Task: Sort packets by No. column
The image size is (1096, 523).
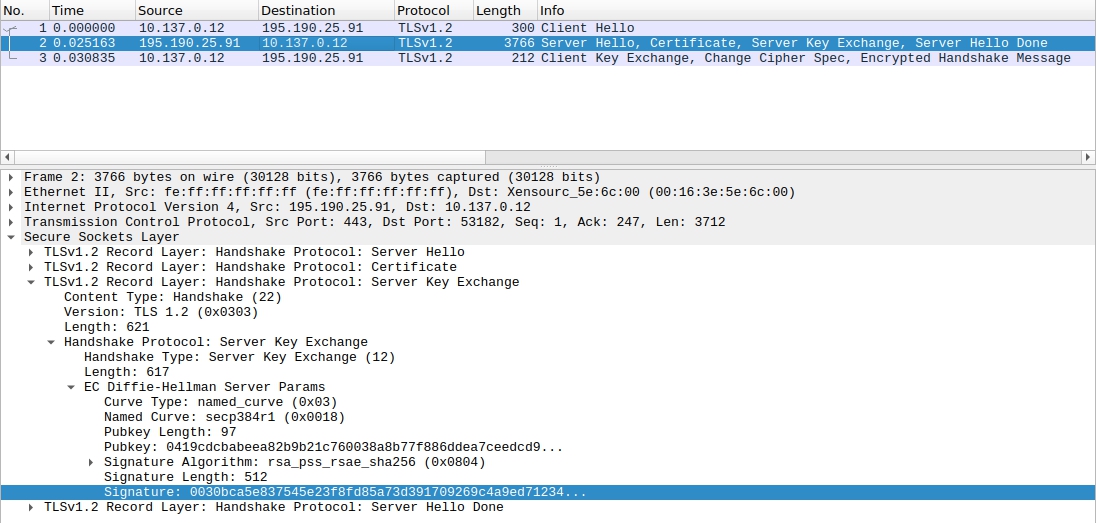Action: [x=24, y=10]
